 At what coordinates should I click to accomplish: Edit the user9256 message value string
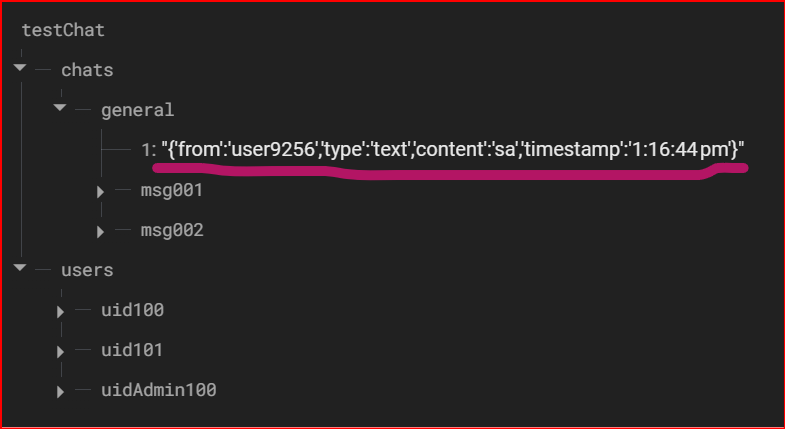(455, 150)
